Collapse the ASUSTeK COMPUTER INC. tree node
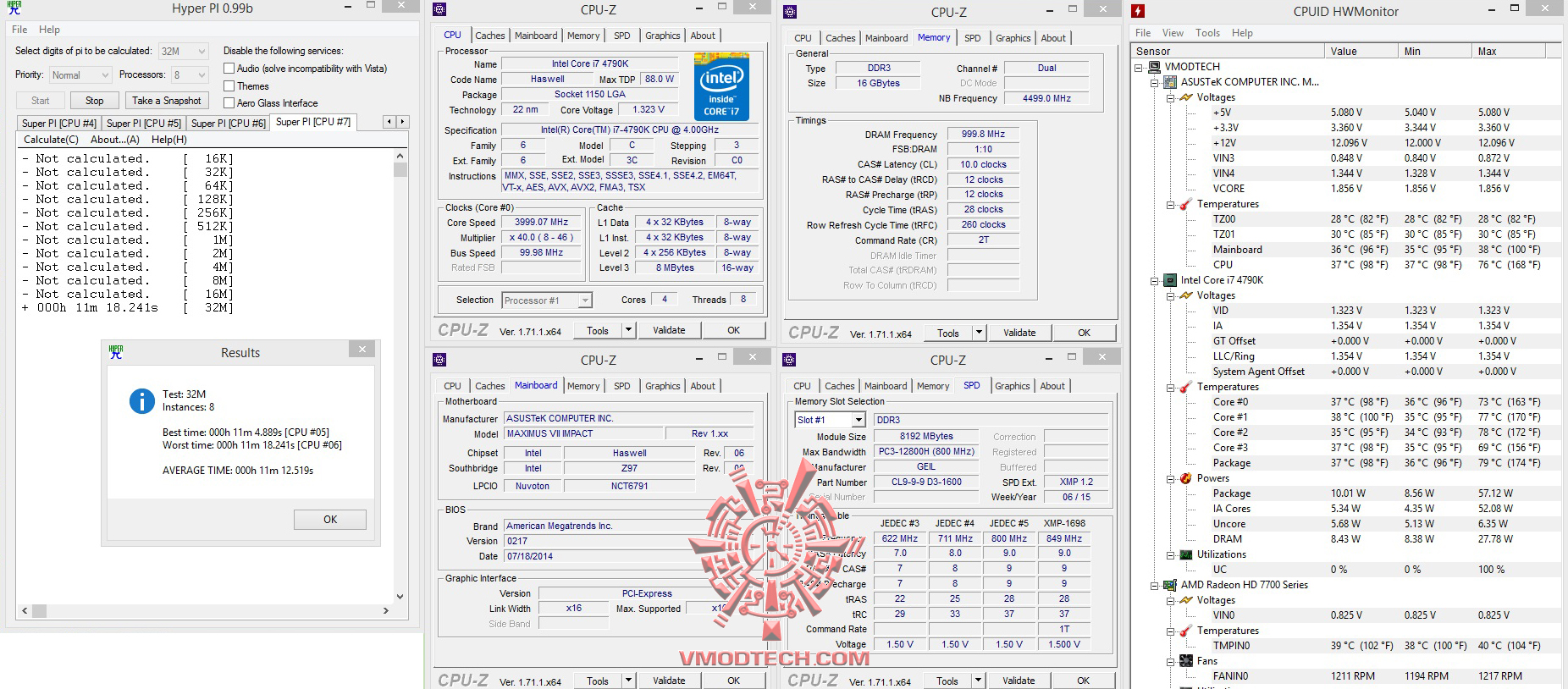 coord(1154,82)
